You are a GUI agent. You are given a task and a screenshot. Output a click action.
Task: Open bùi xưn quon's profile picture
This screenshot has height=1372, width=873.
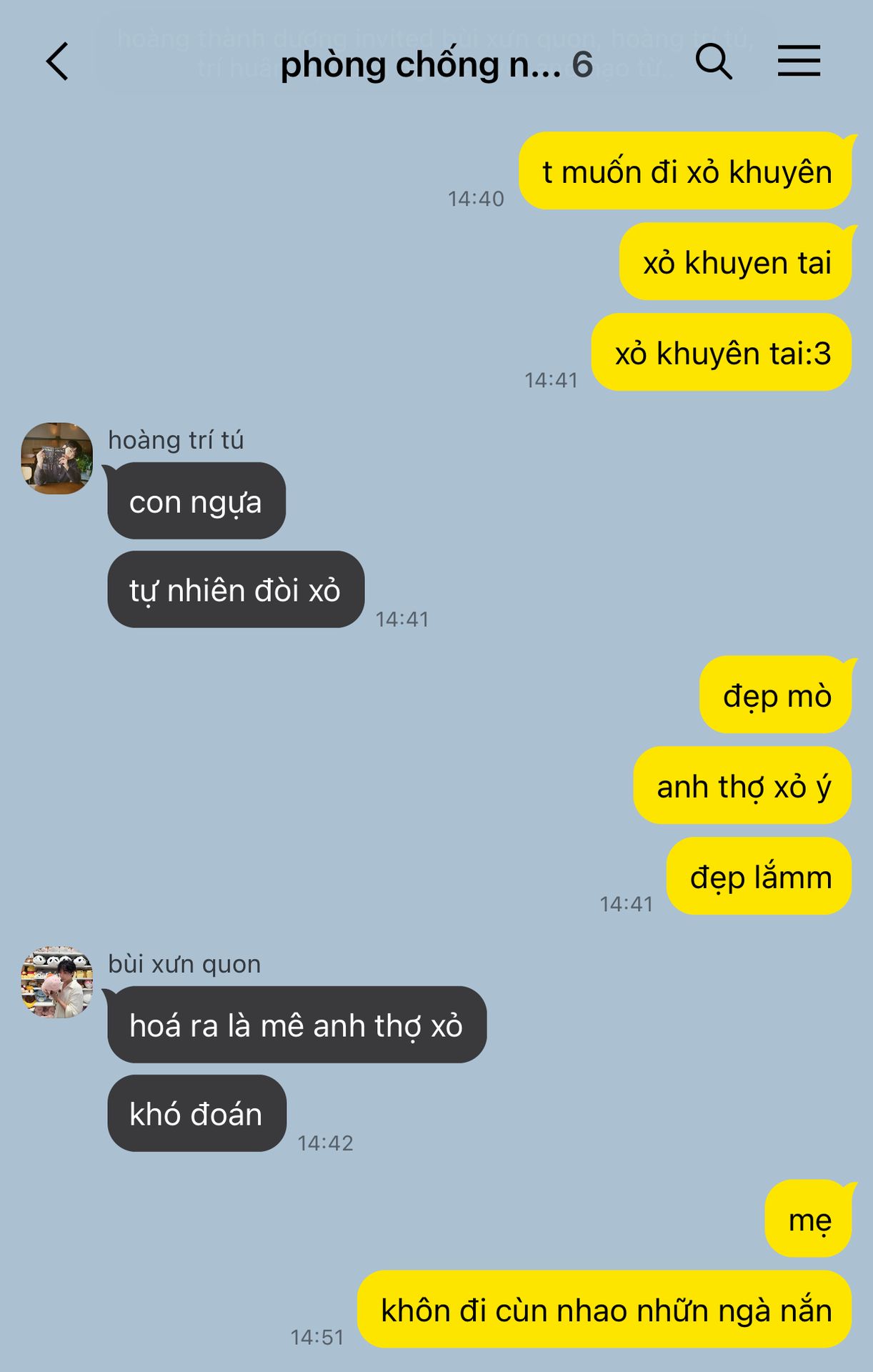point(57,982)
